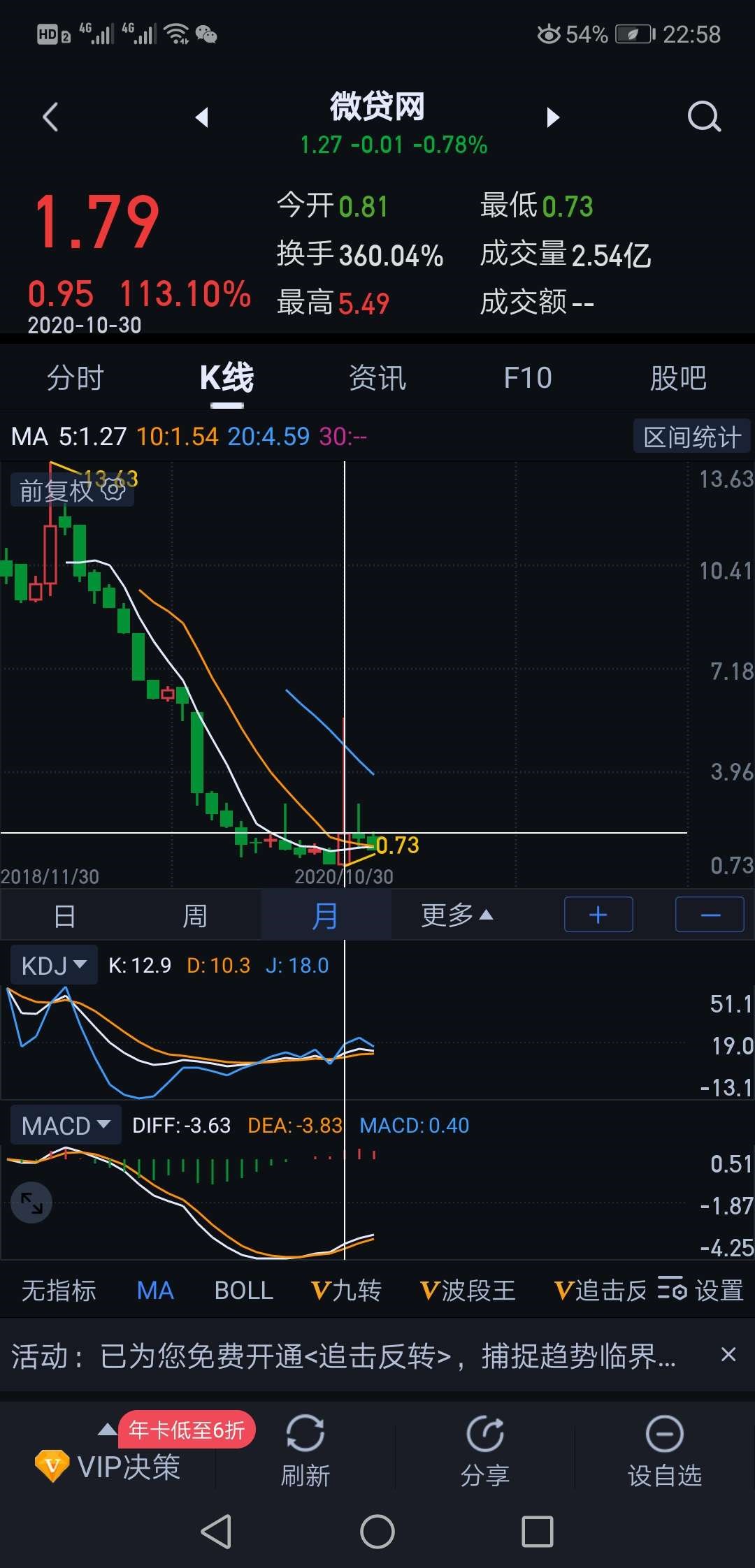This screenshot has height=1568, width=755.
Task: Open price-adjustment settings gear next to 前复权
Action: click(x=113, y=490)
